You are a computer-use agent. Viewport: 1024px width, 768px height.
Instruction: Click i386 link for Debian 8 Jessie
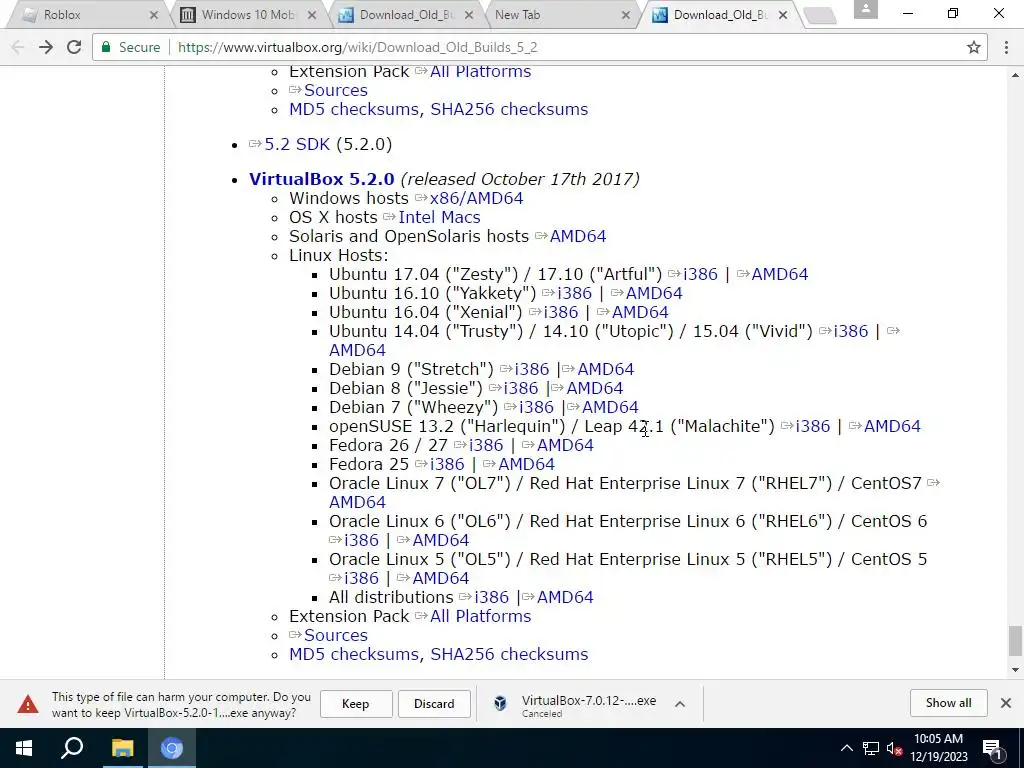tap(521, 387)
